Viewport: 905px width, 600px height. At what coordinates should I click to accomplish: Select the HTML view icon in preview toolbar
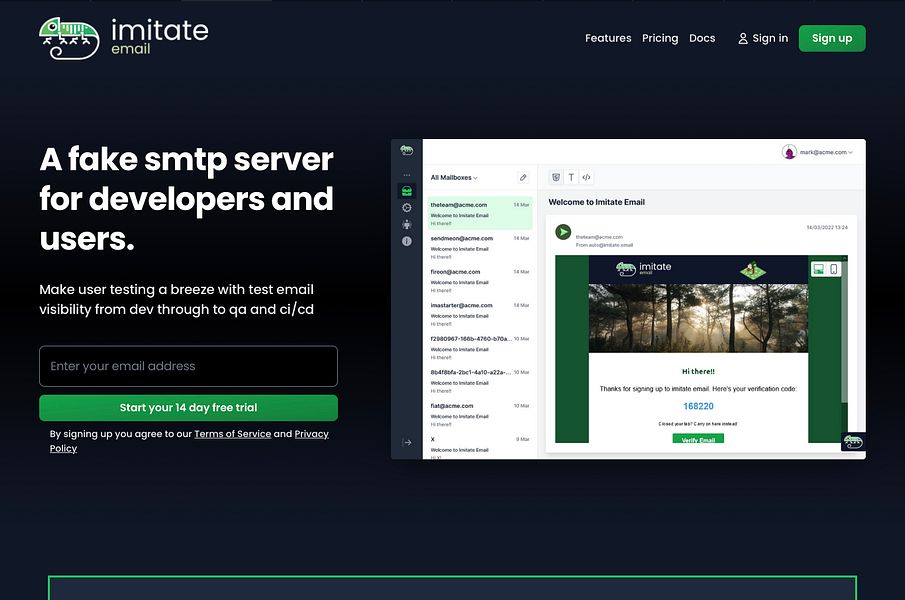point(556,178)
